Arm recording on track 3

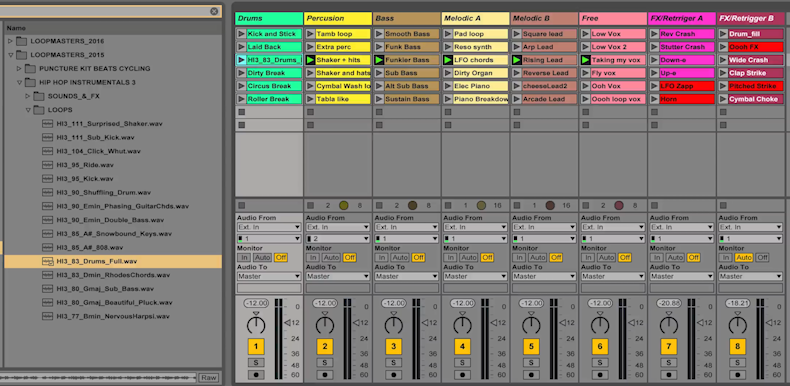click(393, 375)
